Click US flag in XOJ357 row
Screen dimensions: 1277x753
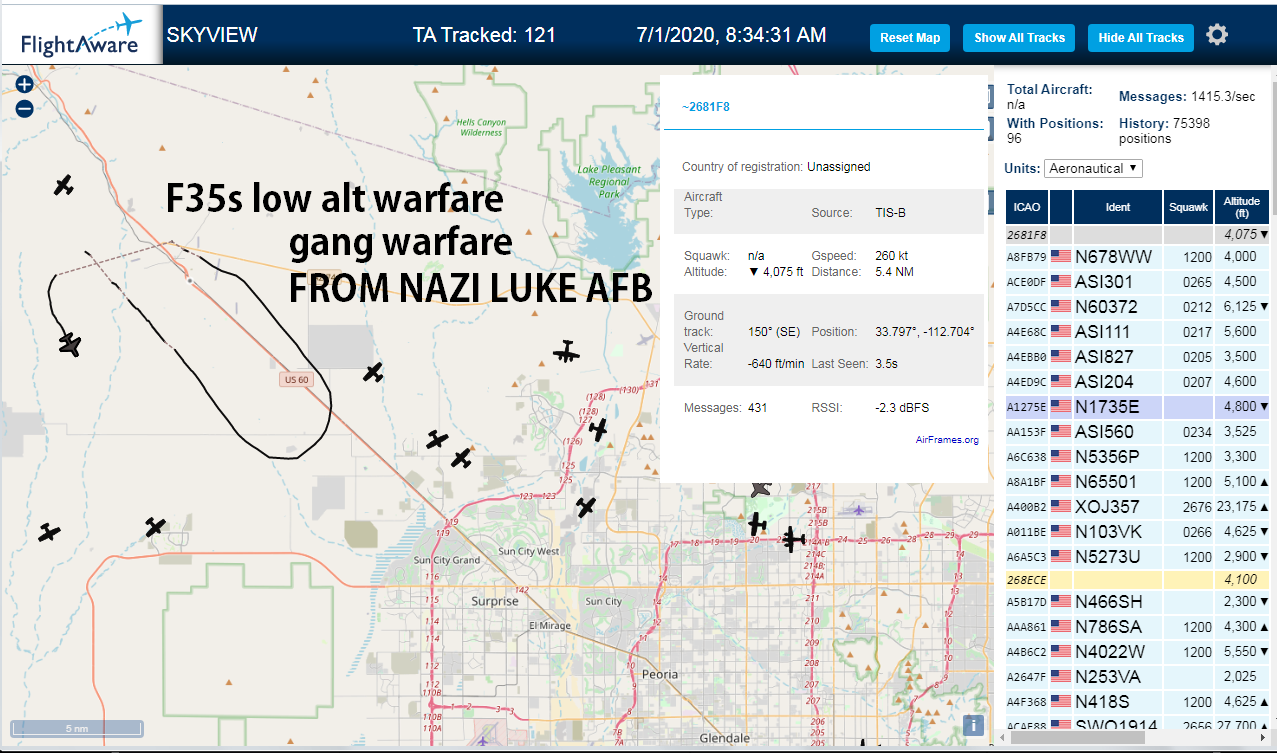click(1060, 507)
